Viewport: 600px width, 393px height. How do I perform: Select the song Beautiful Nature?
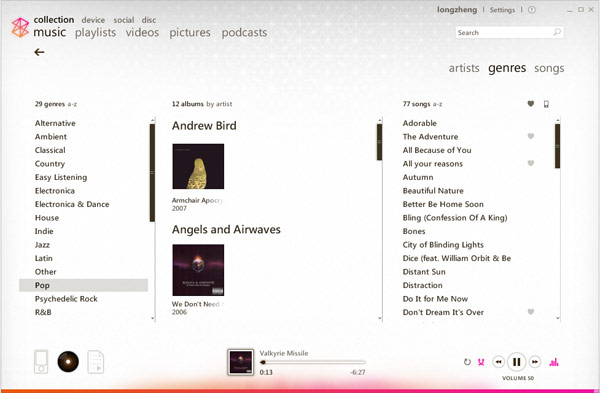point(433,191)
